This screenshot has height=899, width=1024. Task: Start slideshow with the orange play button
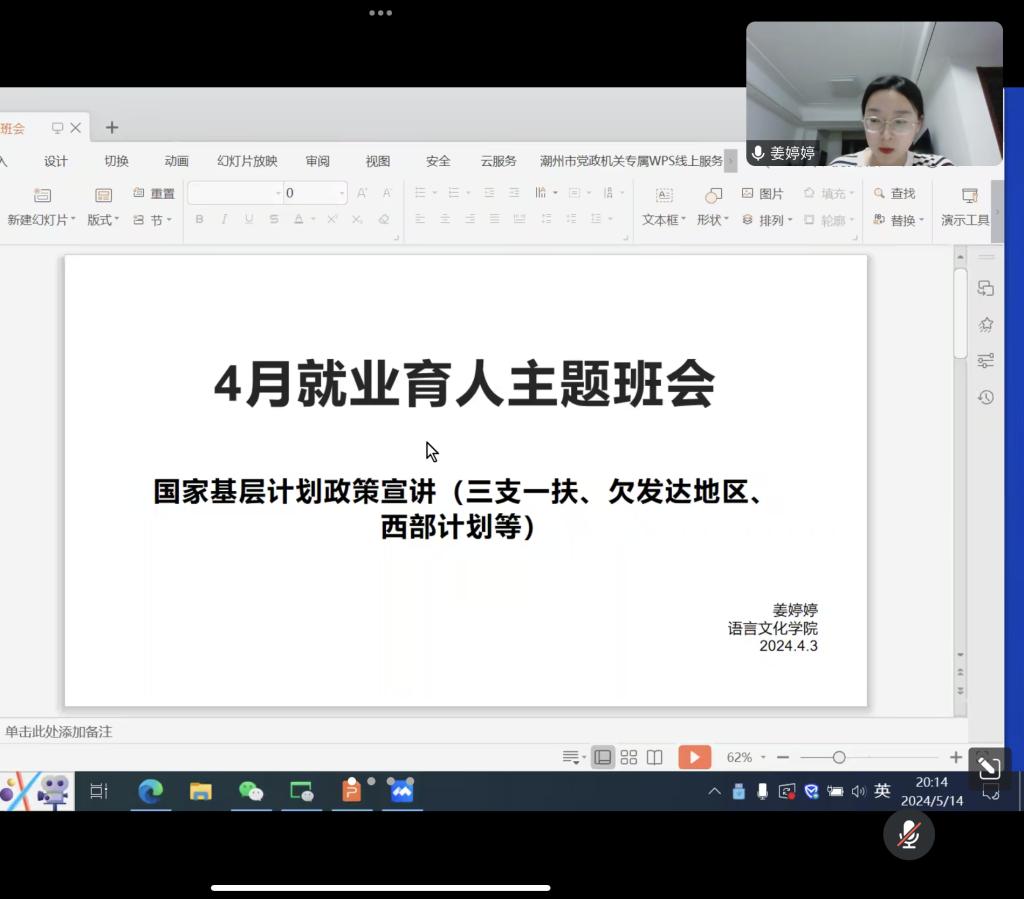pos(694,757)
